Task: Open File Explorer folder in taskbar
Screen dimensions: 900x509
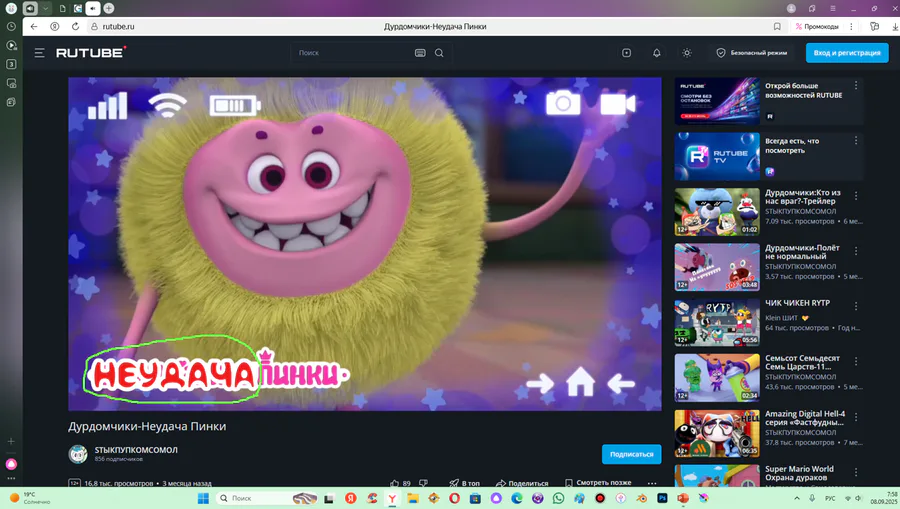Action: (x=413, y=498)
